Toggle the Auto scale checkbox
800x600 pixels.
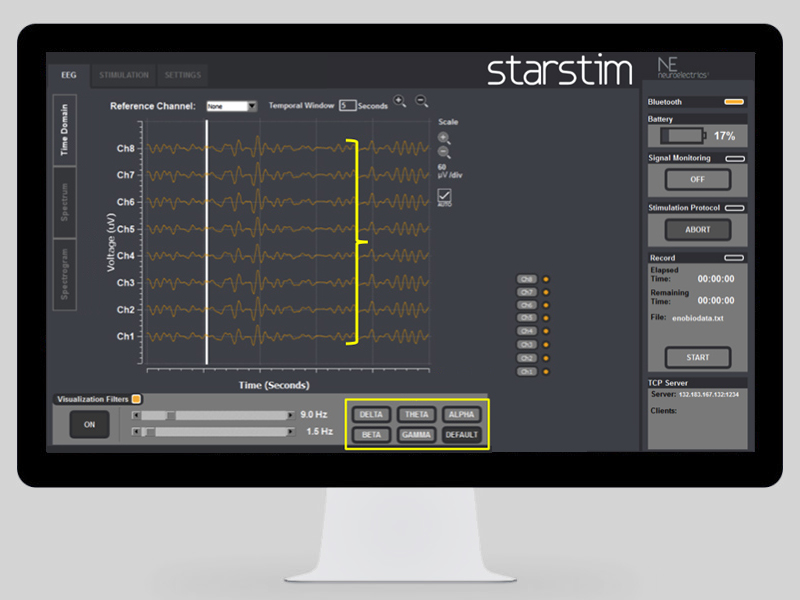pyautogui.click(x=444, y=196)
